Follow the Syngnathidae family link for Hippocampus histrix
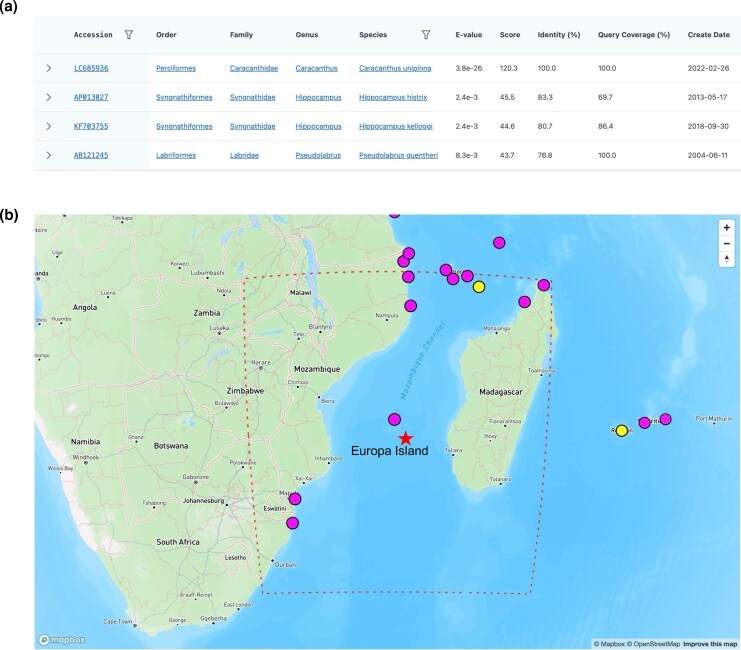The image size is (741, 650). pyautogui.click(x=252, y=97)
